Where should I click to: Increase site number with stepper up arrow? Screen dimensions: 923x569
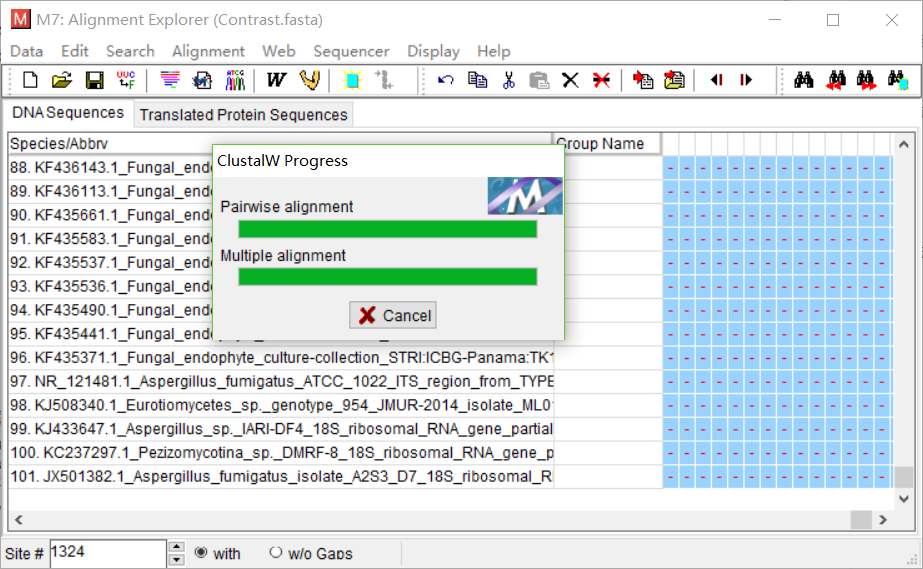coord(176,547)
